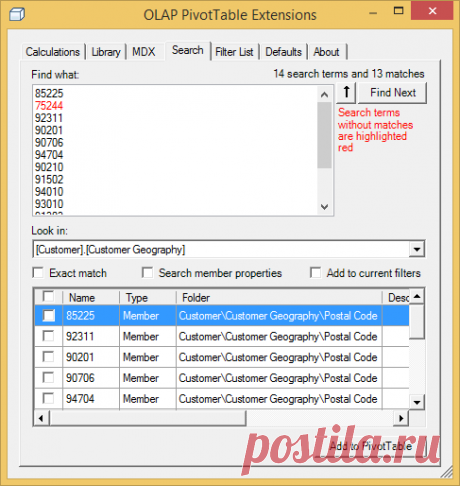Click the results vertical scrollbar thumb

point(417,321)
